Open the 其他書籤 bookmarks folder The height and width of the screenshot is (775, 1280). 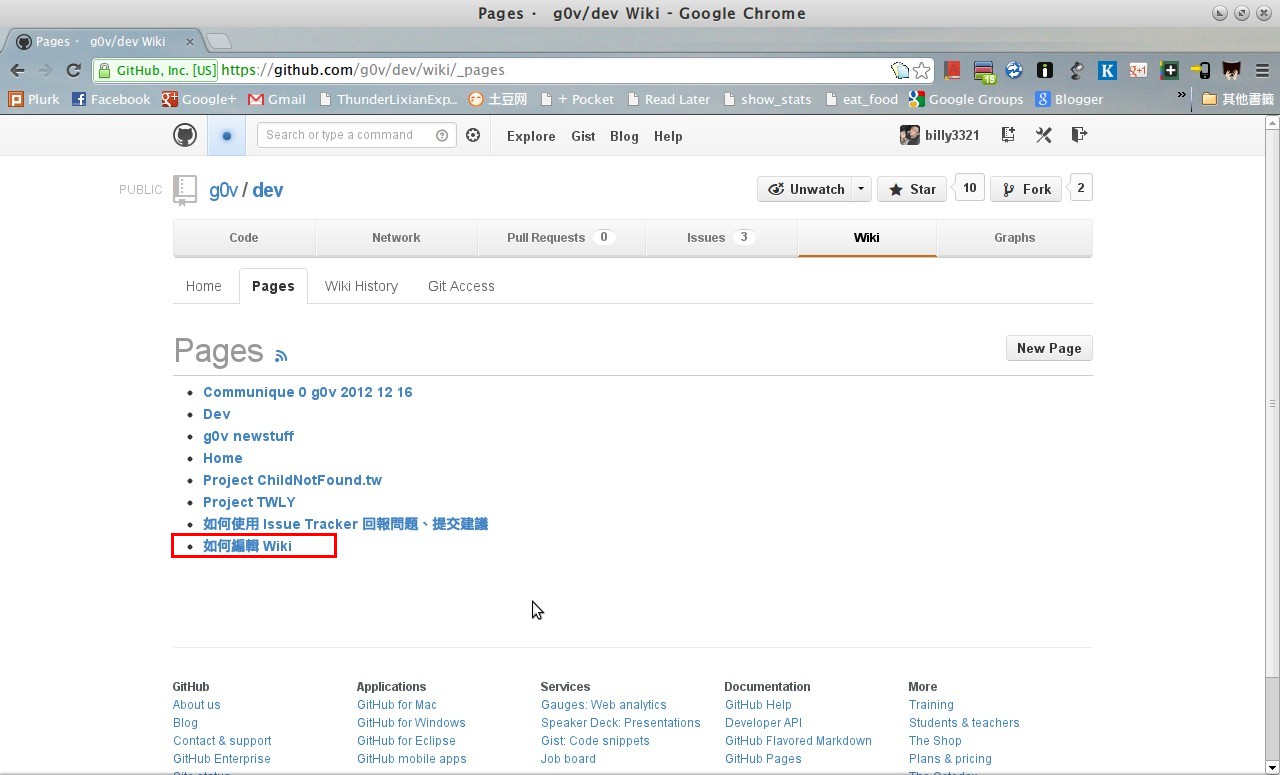click(1238, 99)
